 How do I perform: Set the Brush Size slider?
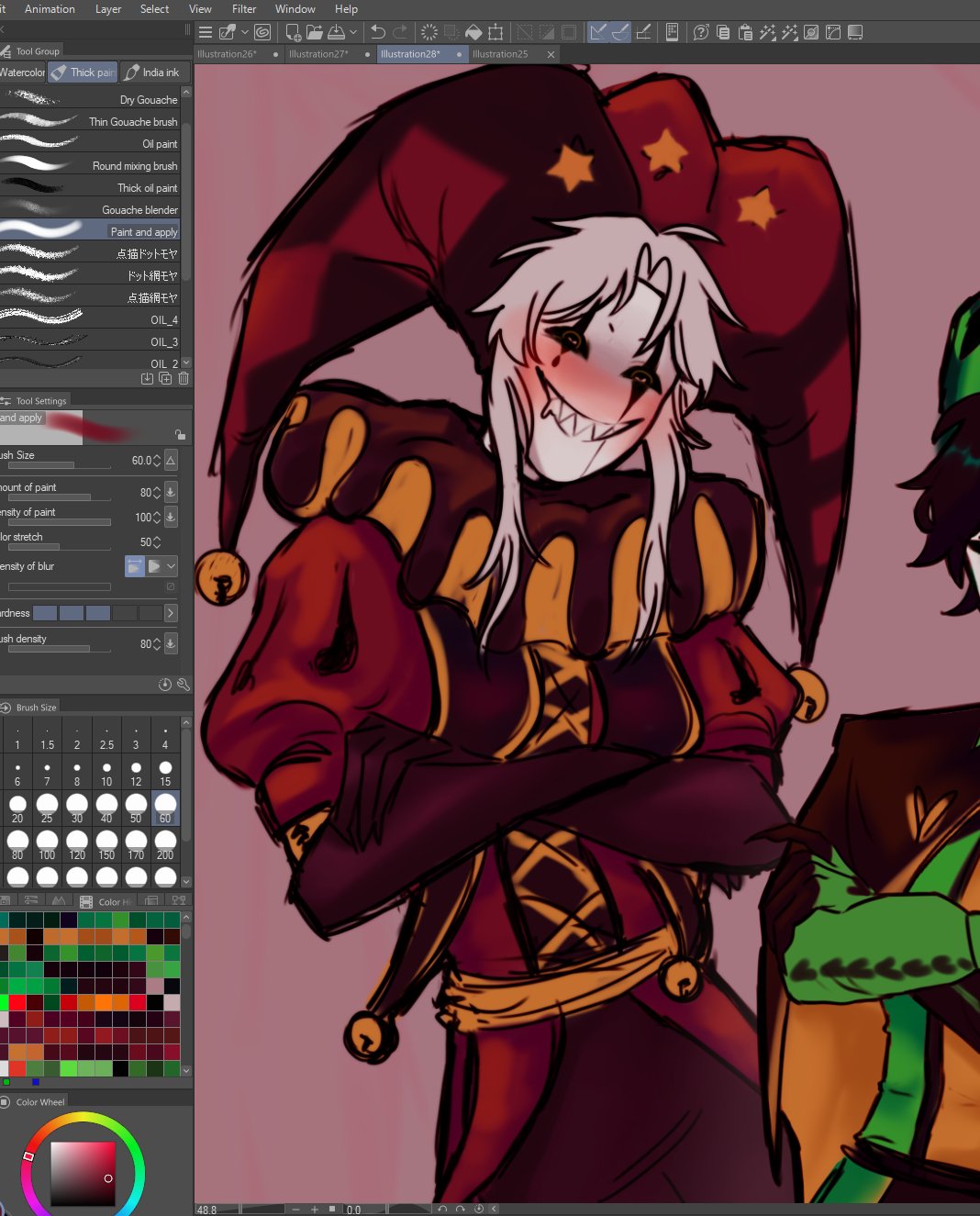point(60,466)
